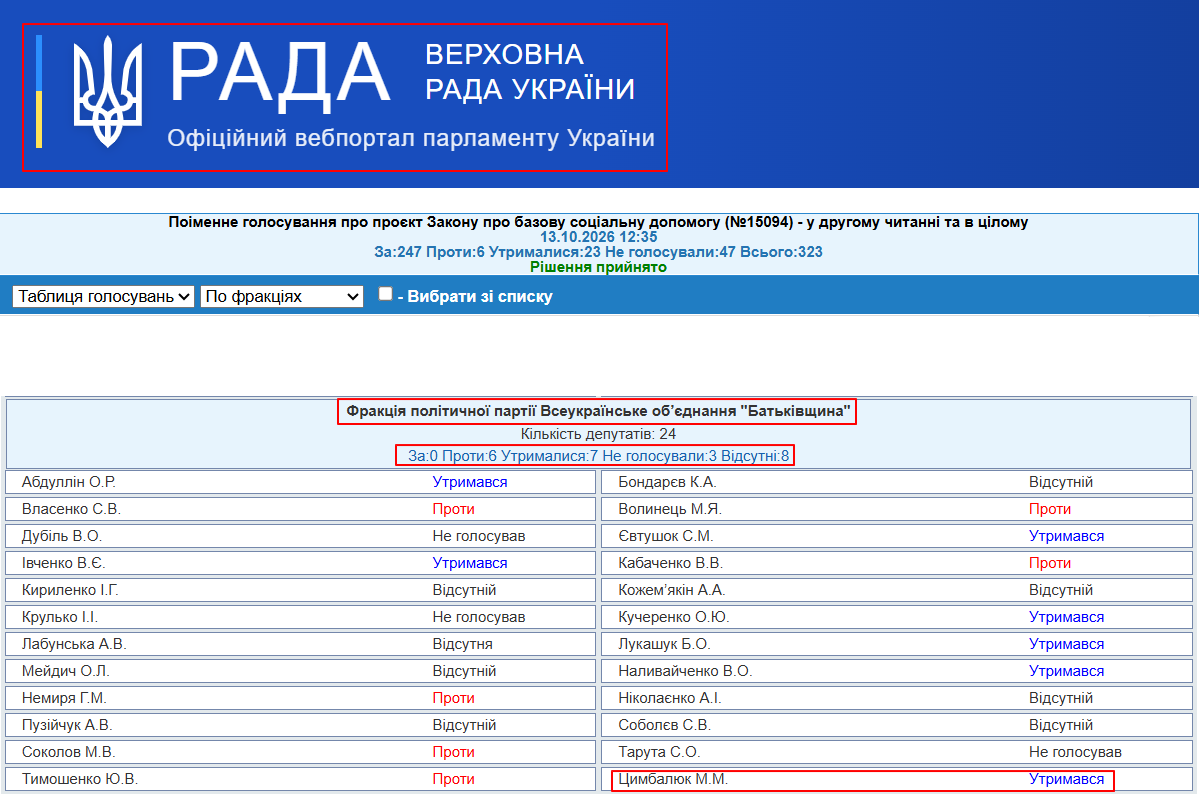1199x794 pixels.
Task: Click the date '13.10.2026 12:35'
Action: pos(599,237)
